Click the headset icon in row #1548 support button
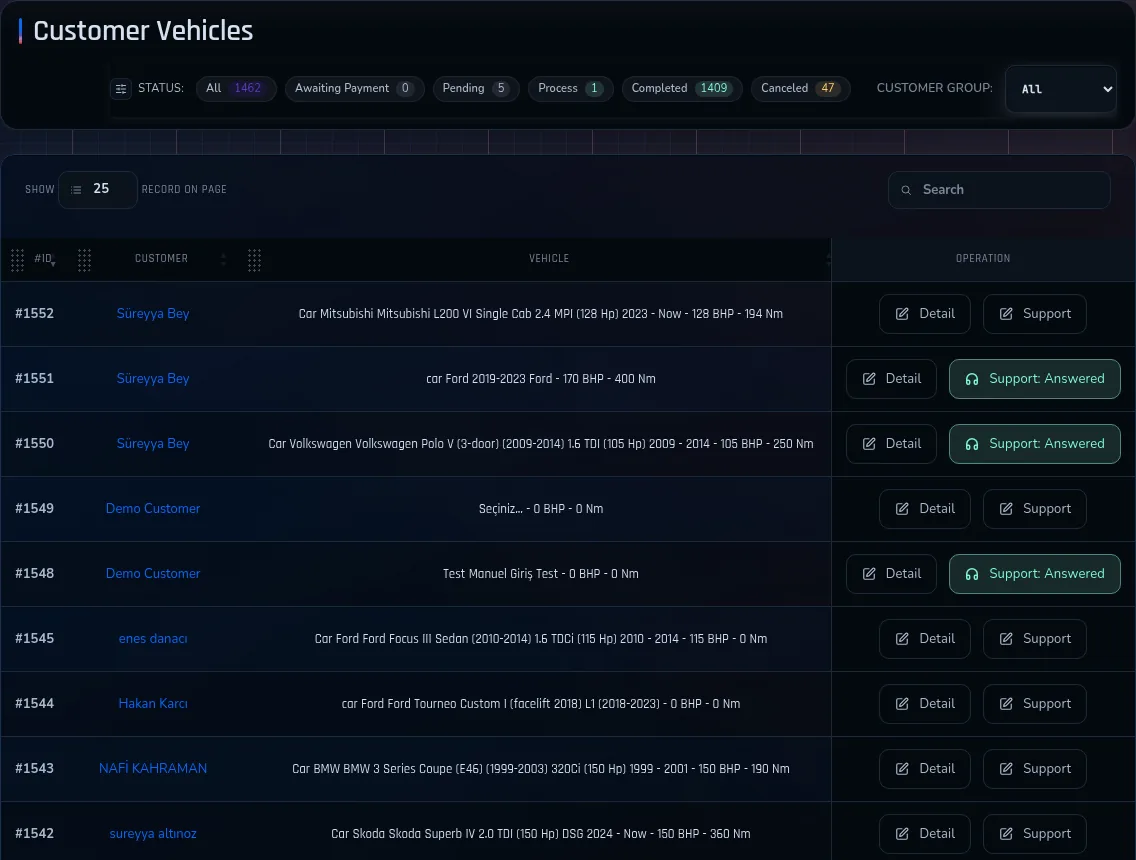1136x860 pixels. [972, 574]
